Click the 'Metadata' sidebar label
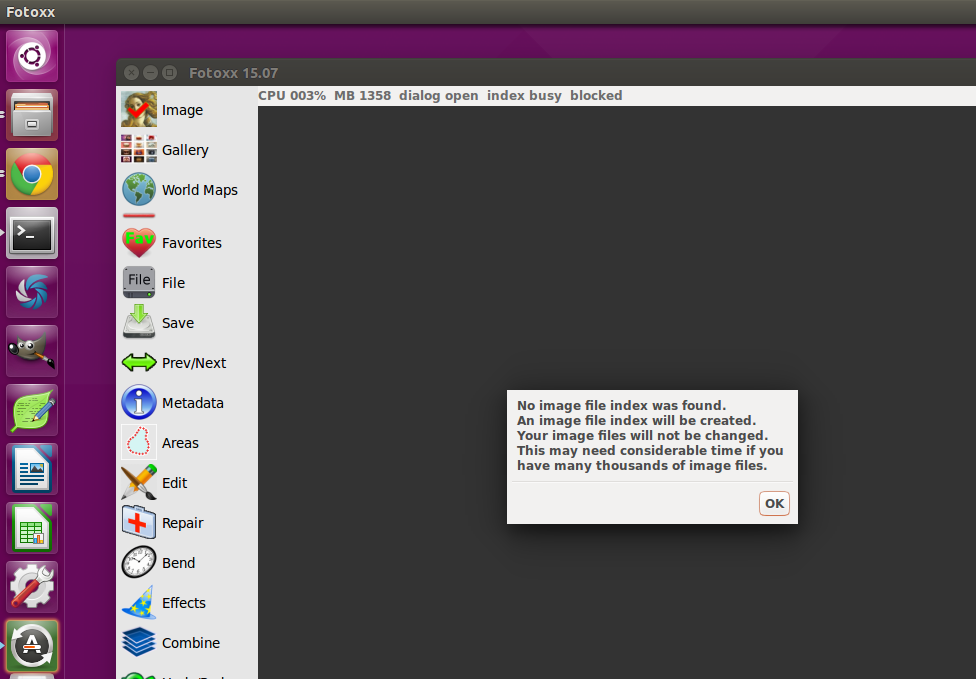The width and height of the screenshot is (976, 679). pos(192,403)
